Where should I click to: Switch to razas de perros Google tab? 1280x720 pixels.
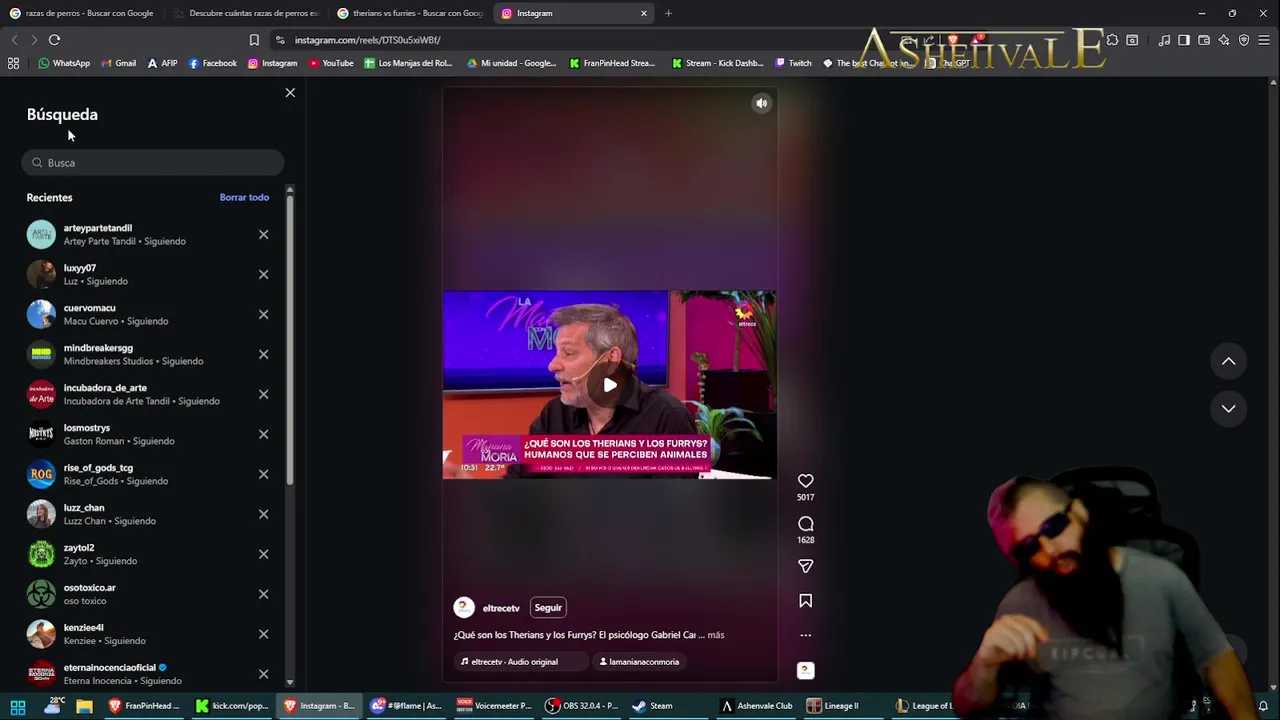83,13
